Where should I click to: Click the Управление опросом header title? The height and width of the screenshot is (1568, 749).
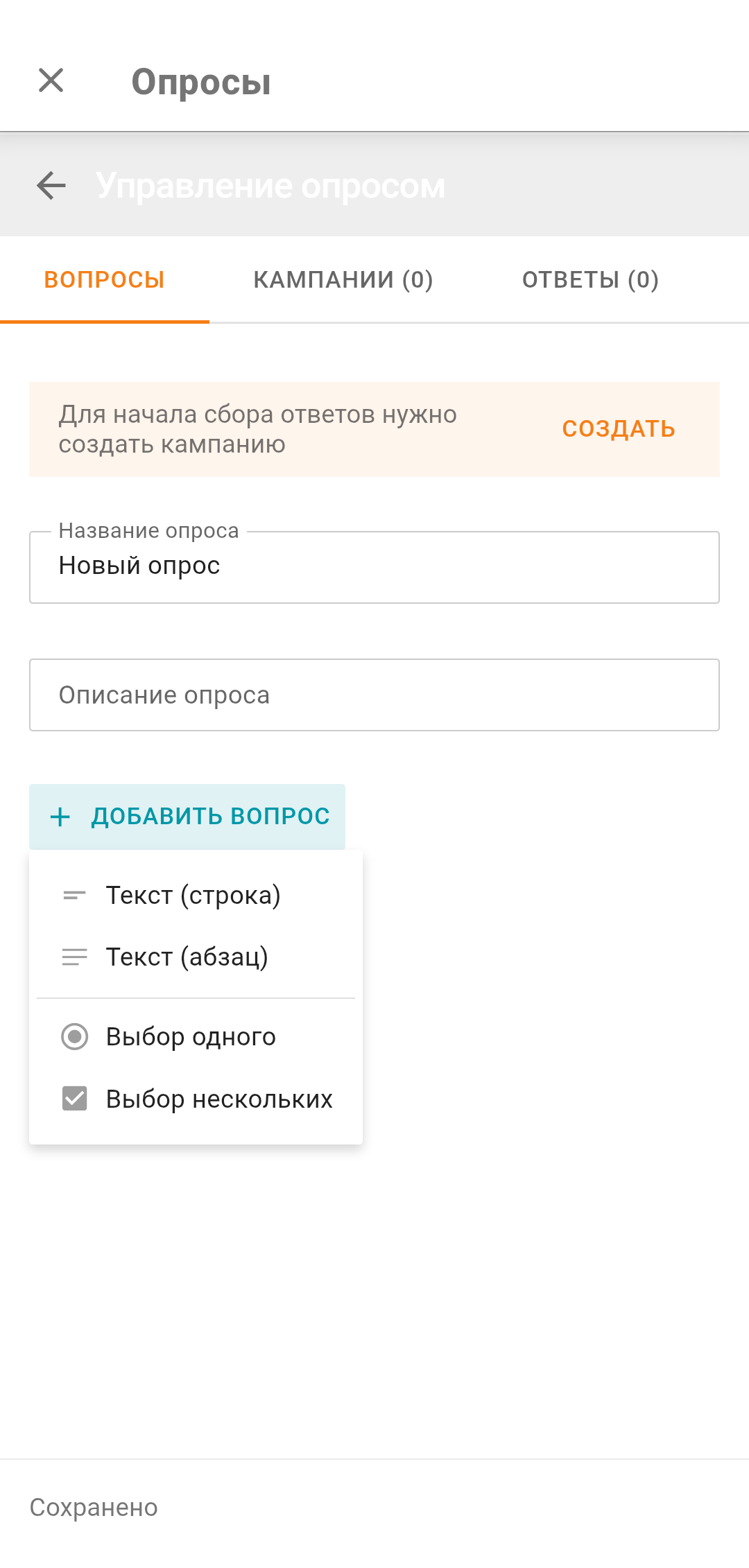pyautogui.click(x=270, y=186)
